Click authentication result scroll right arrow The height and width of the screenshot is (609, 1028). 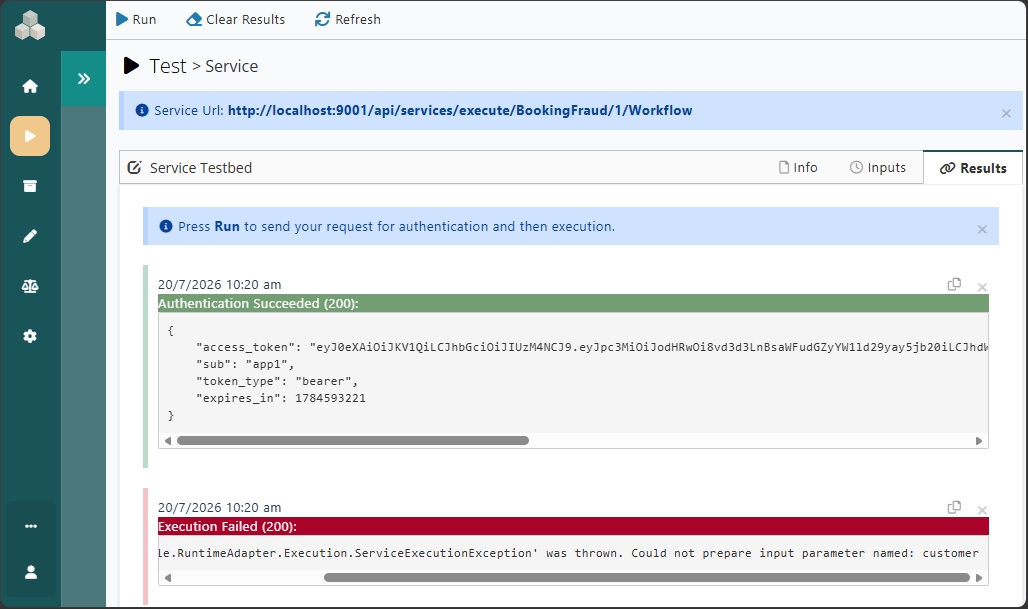(x=979, y=441)
